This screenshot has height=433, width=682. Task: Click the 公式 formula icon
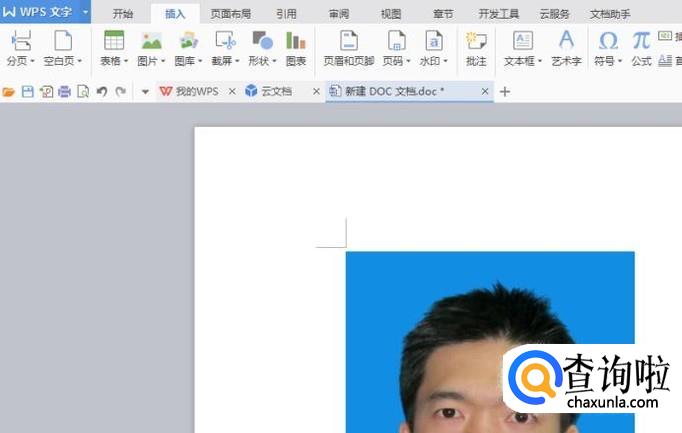641,41
